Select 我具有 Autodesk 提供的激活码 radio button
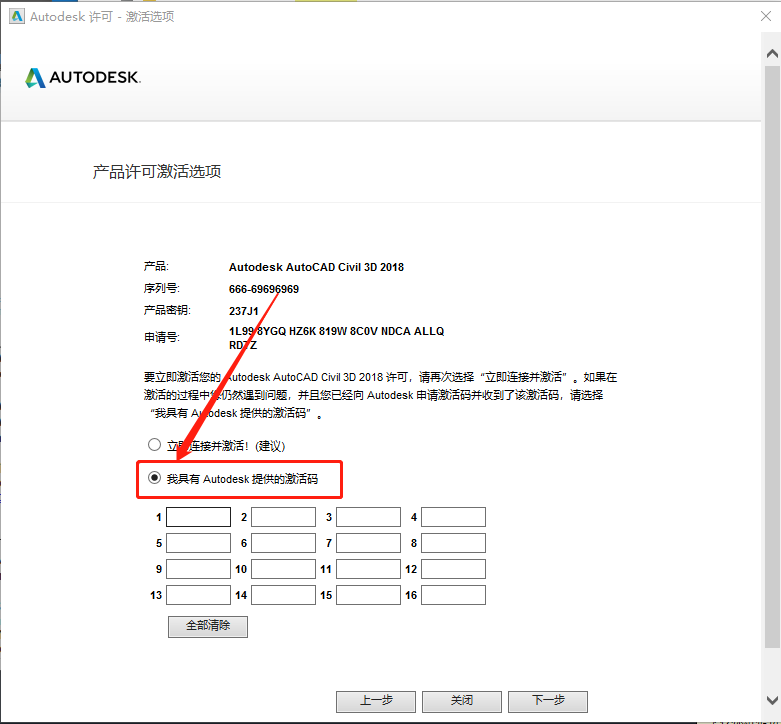Viewport: 781px width, 724px height. click(x=154, y=478)
